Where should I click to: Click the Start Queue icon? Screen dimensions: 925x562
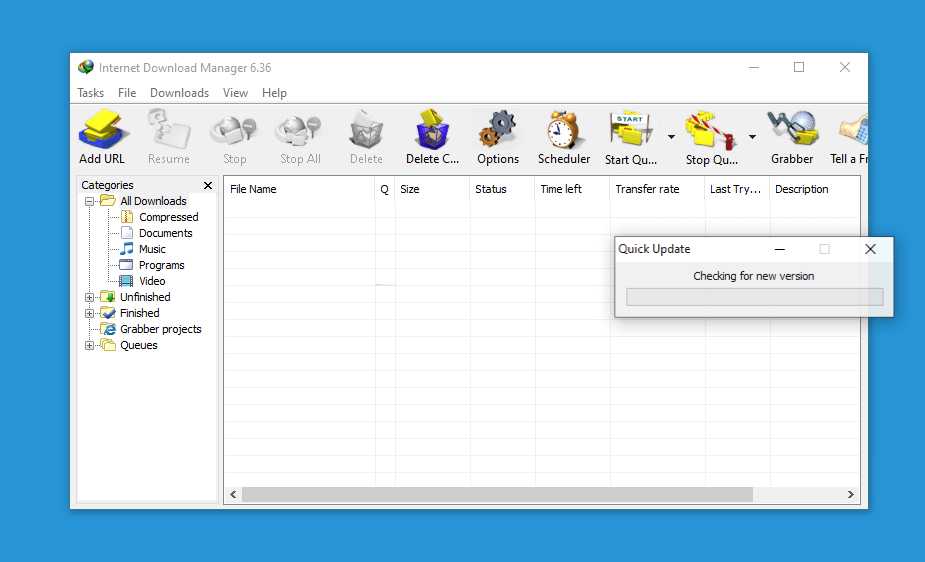(630, 129)
